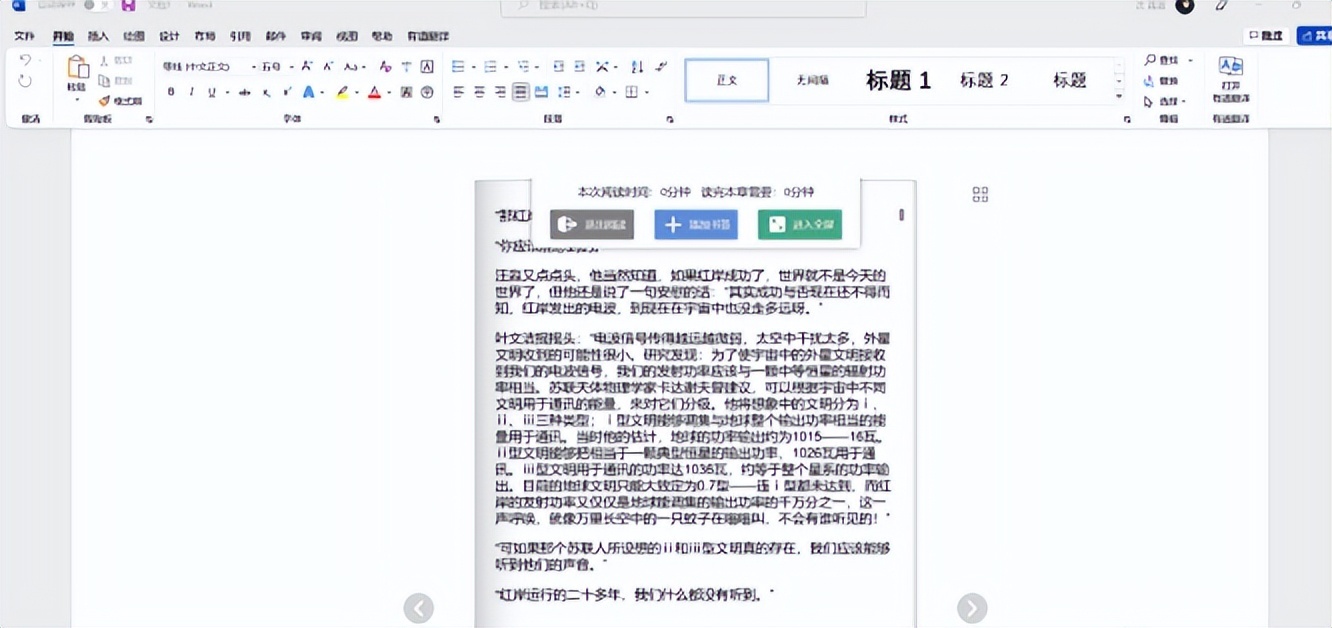Click the Enclosed Characters icon
1332x628 pixels.
coord(427,92)
